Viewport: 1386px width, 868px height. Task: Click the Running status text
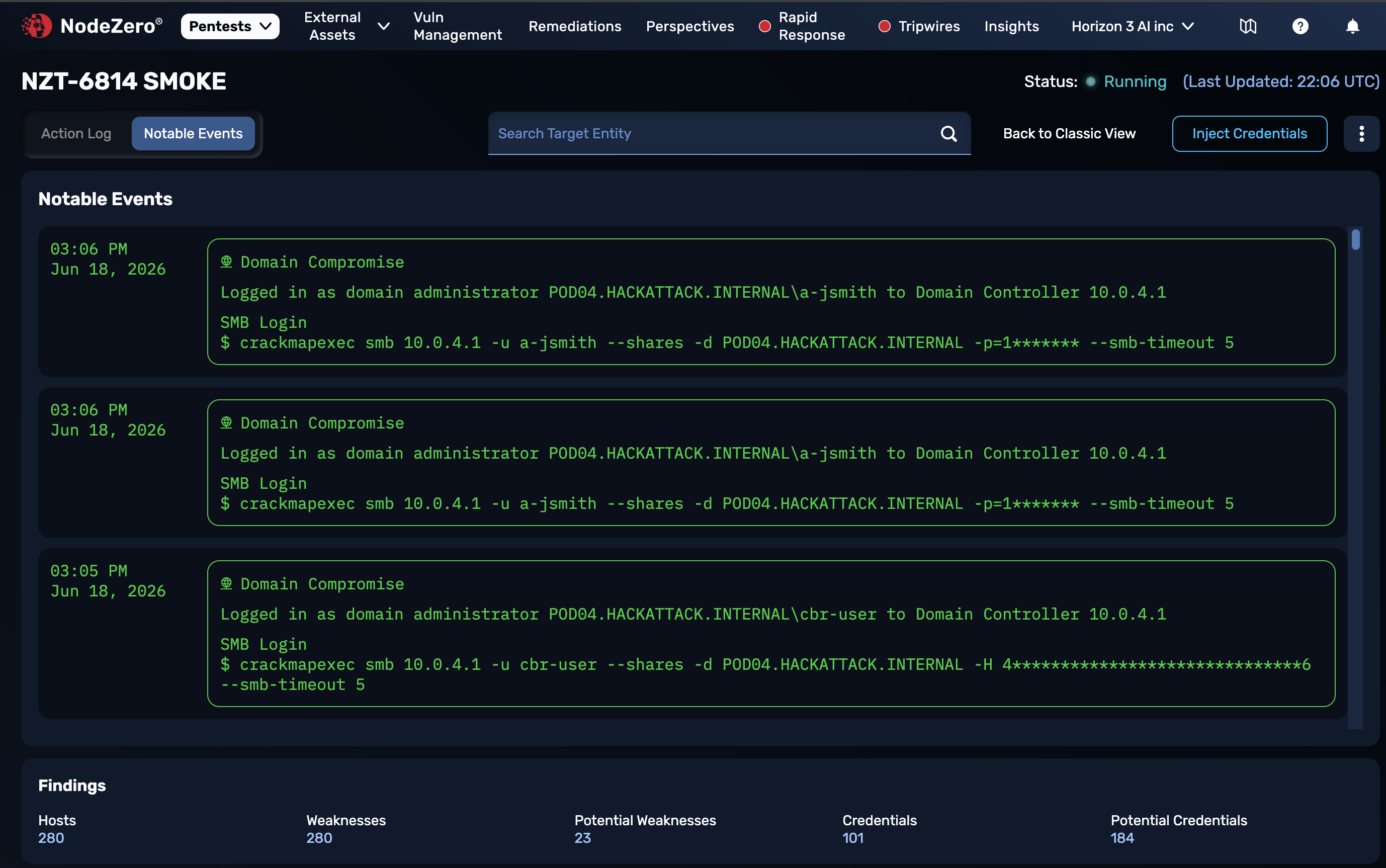(x=1135, y=81)
